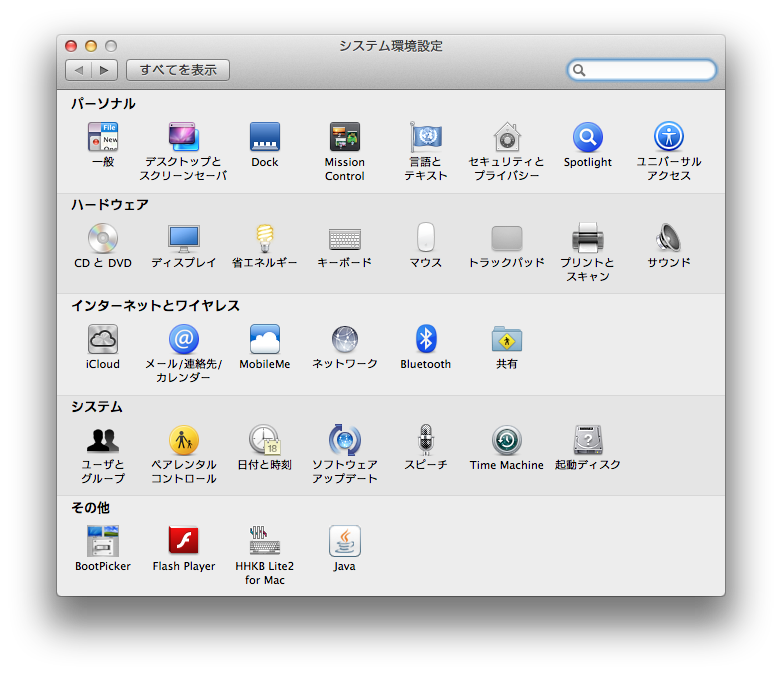The image size is (782, 675).
Task: Open BootPicker preference pane
Action: (x=103, y=541)
